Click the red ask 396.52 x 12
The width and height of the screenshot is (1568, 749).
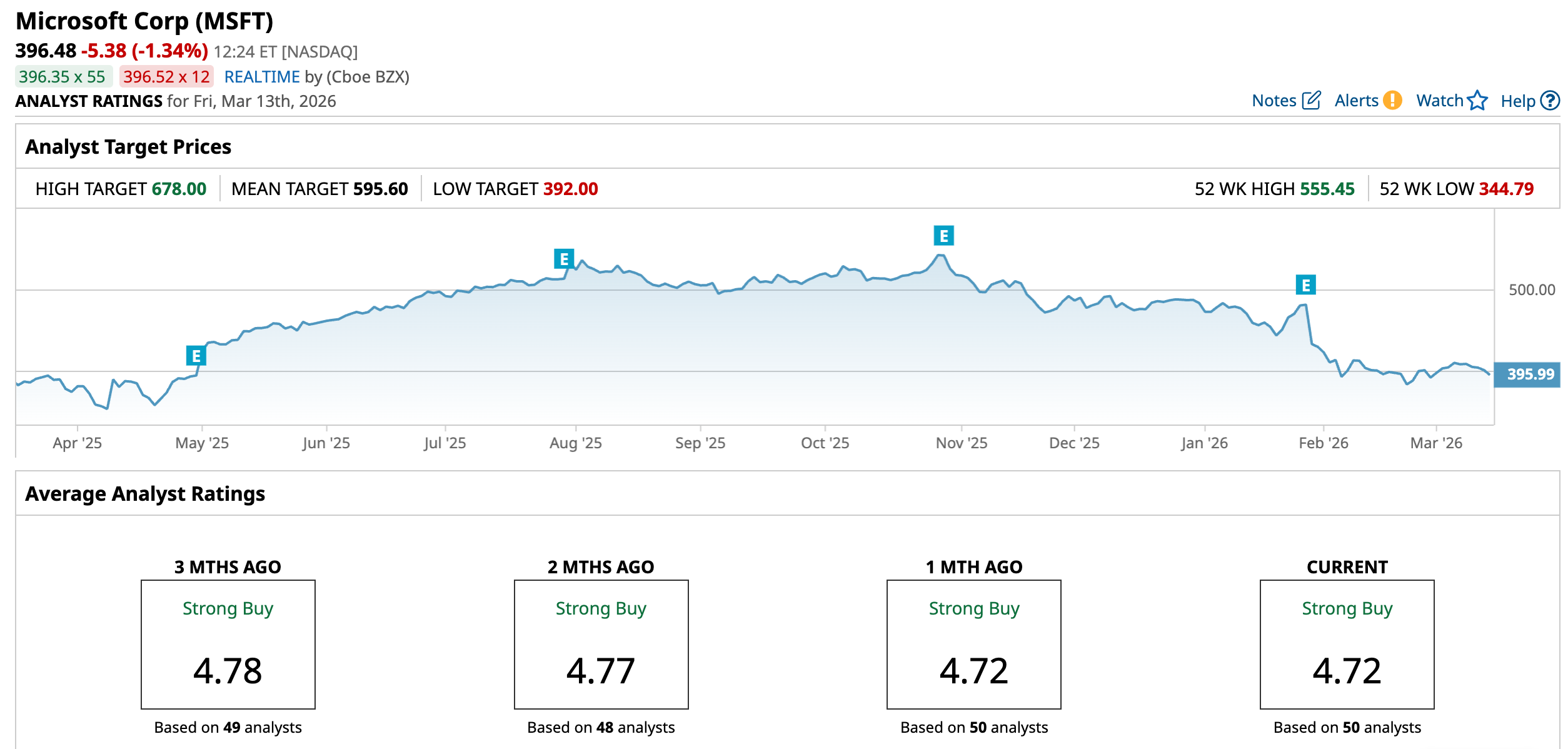[x=166, y=77]
